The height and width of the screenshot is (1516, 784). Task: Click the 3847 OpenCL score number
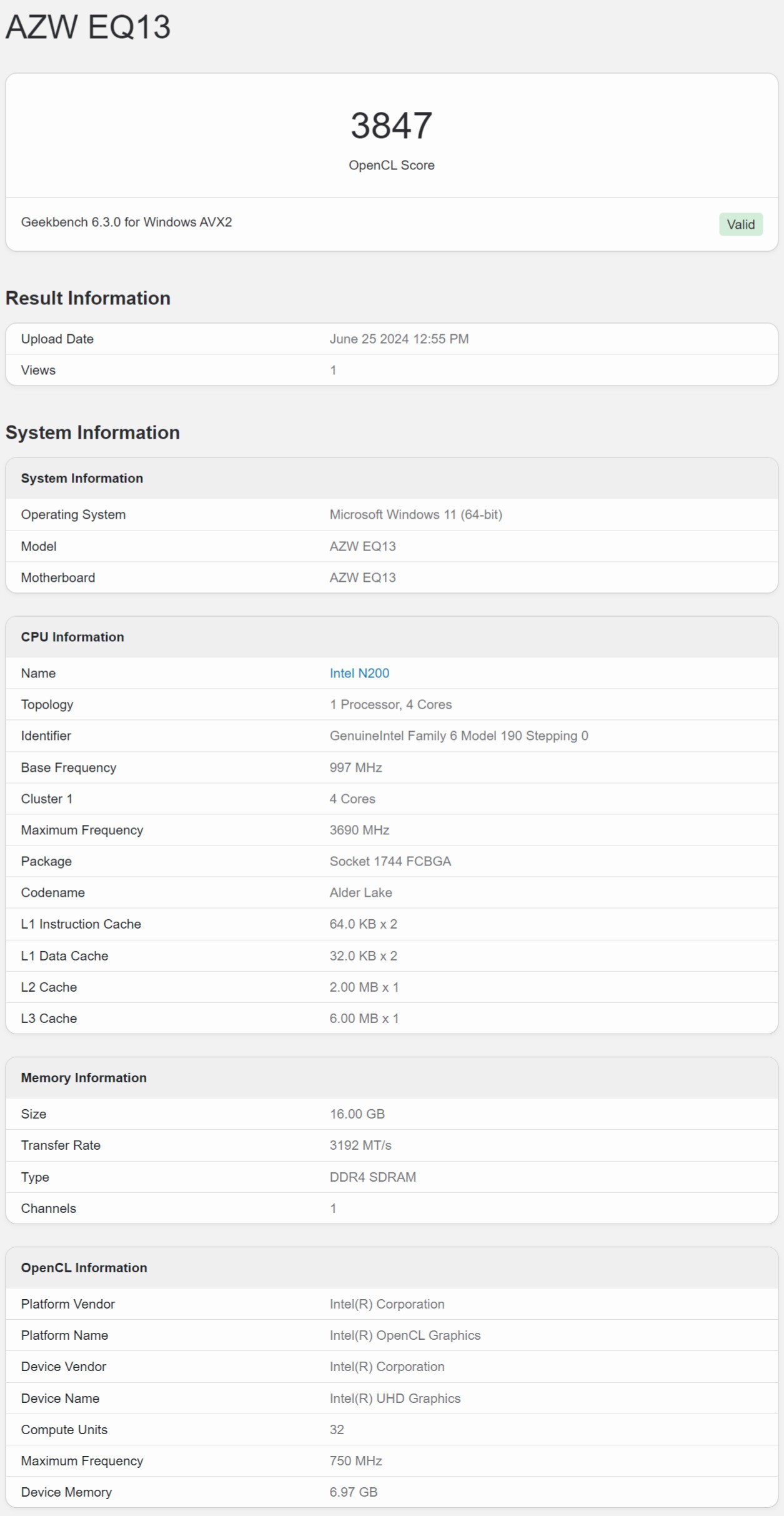(x=391, y=126)
